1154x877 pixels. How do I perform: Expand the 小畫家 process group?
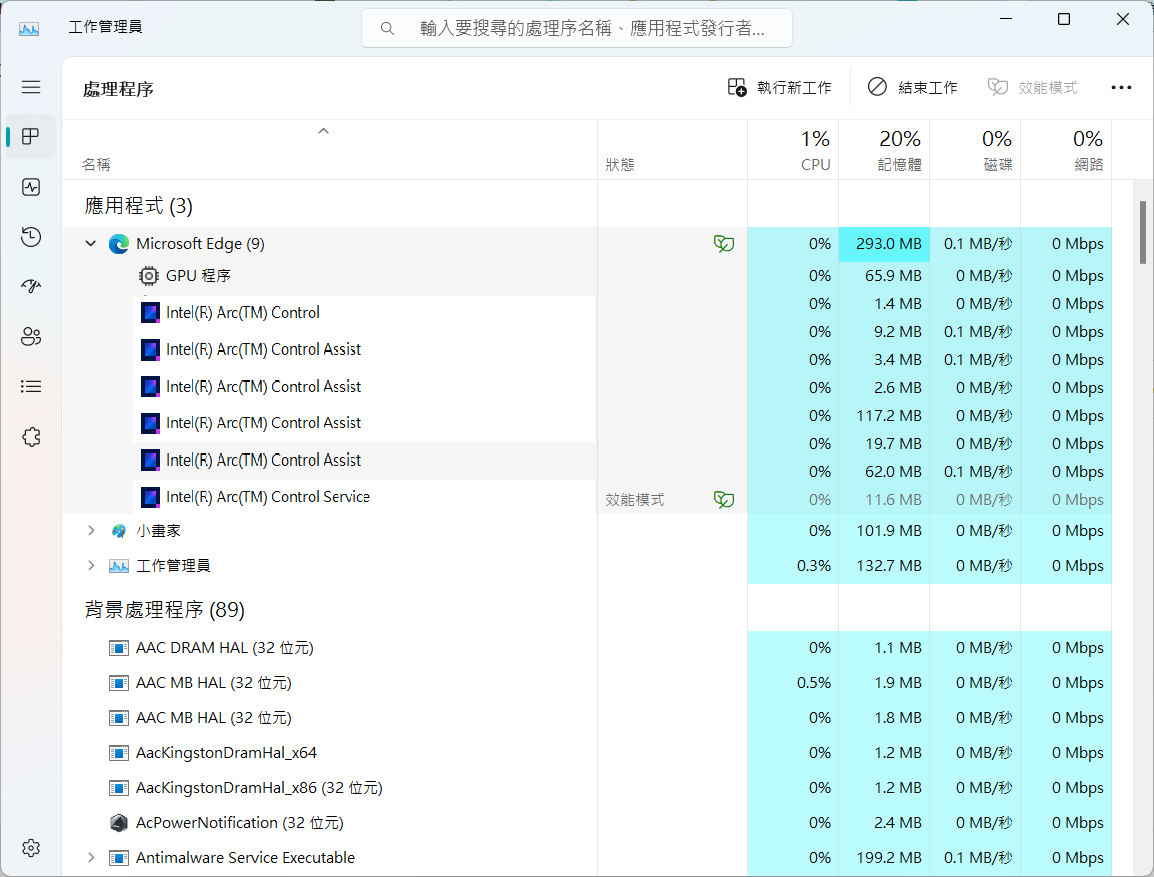click(91, 530)
